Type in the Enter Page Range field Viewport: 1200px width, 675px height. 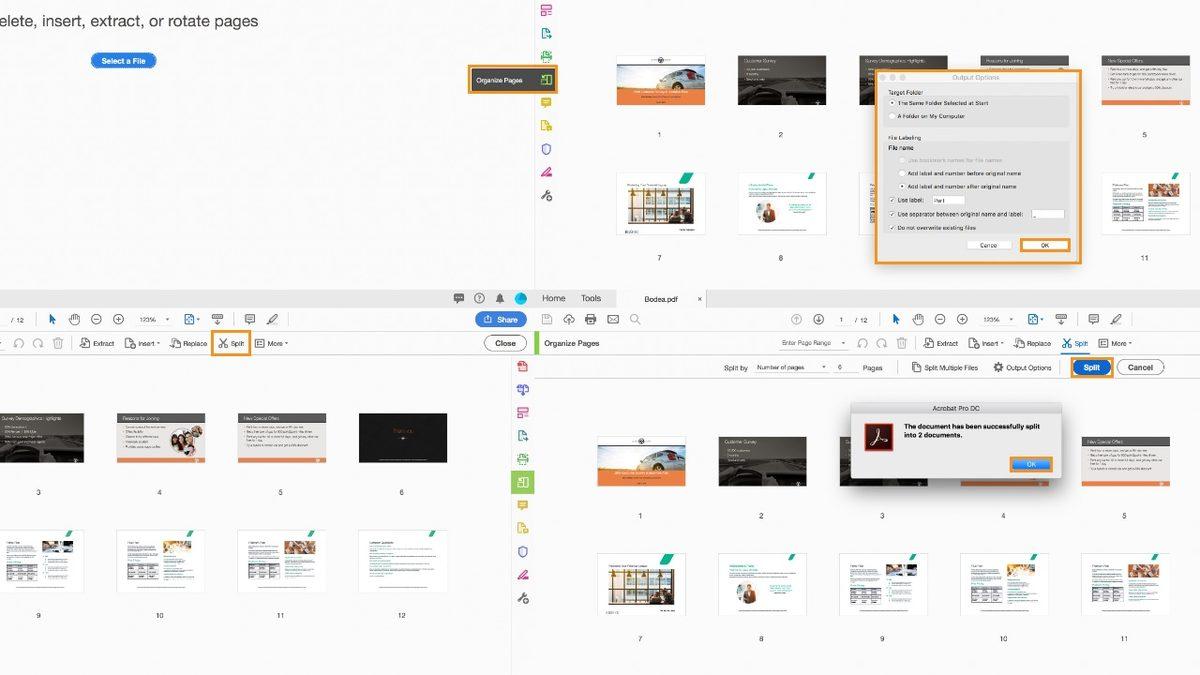[807, 342]
